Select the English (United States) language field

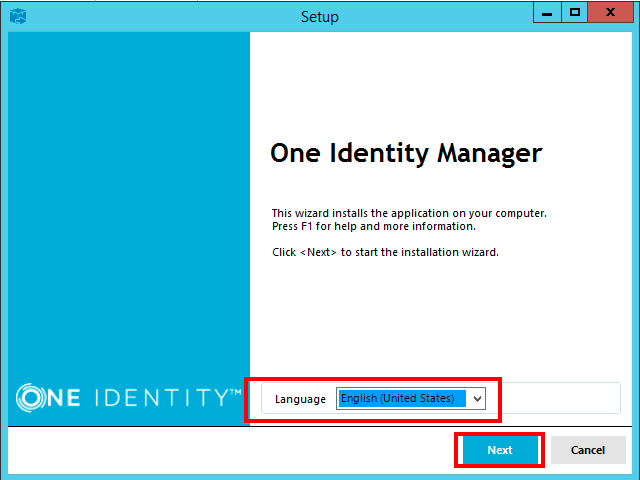411,398
